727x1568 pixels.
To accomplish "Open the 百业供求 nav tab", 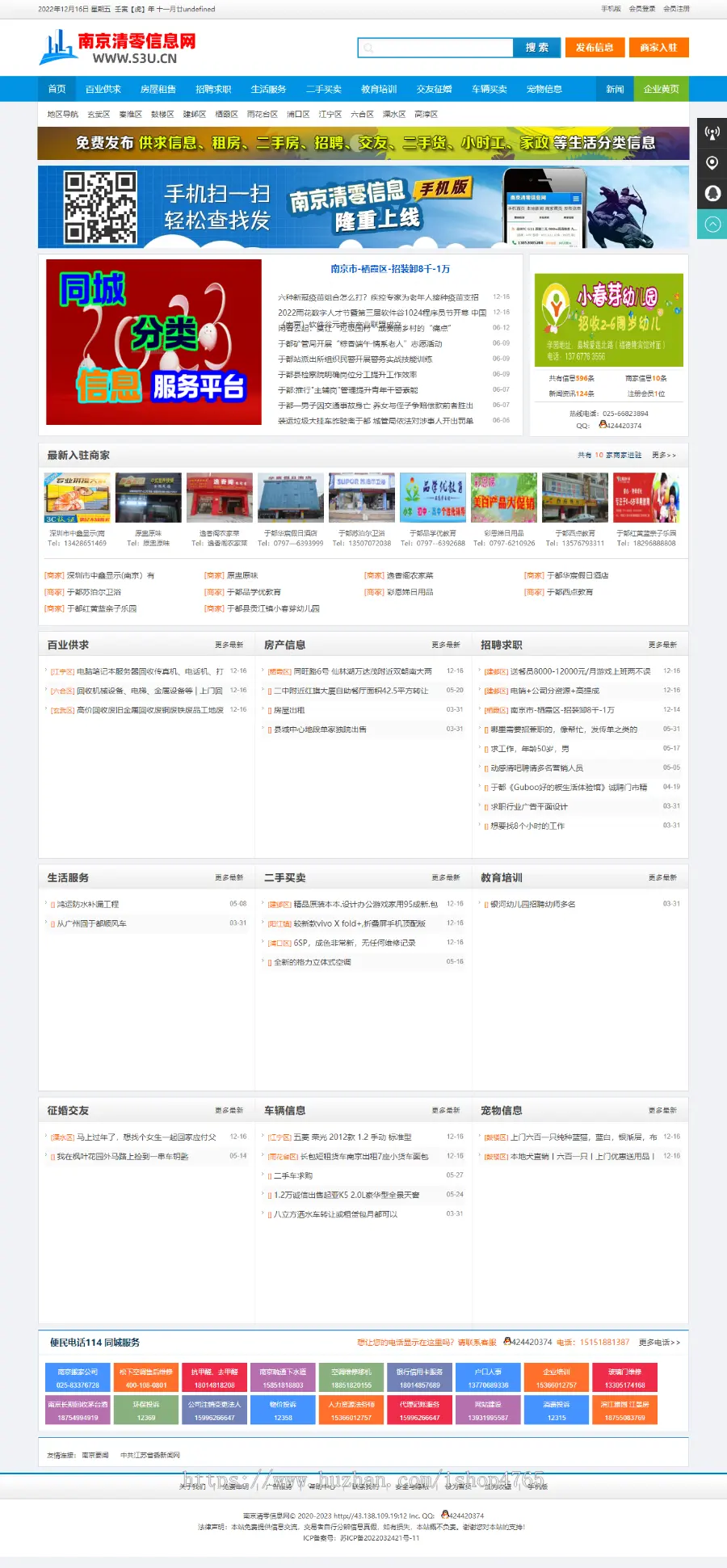I will [x=103, y=89].
